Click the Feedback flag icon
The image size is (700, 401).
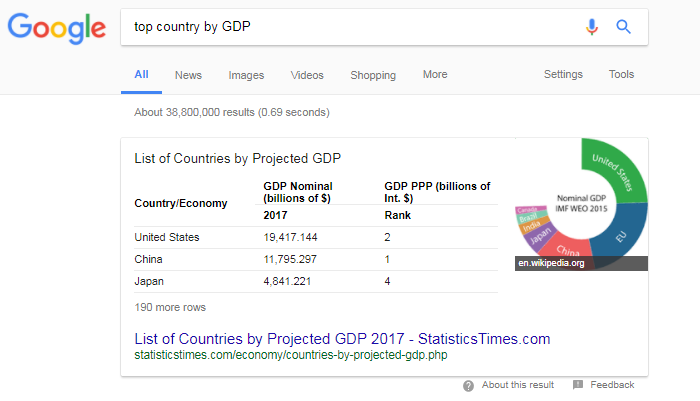(x=578, y=384)
